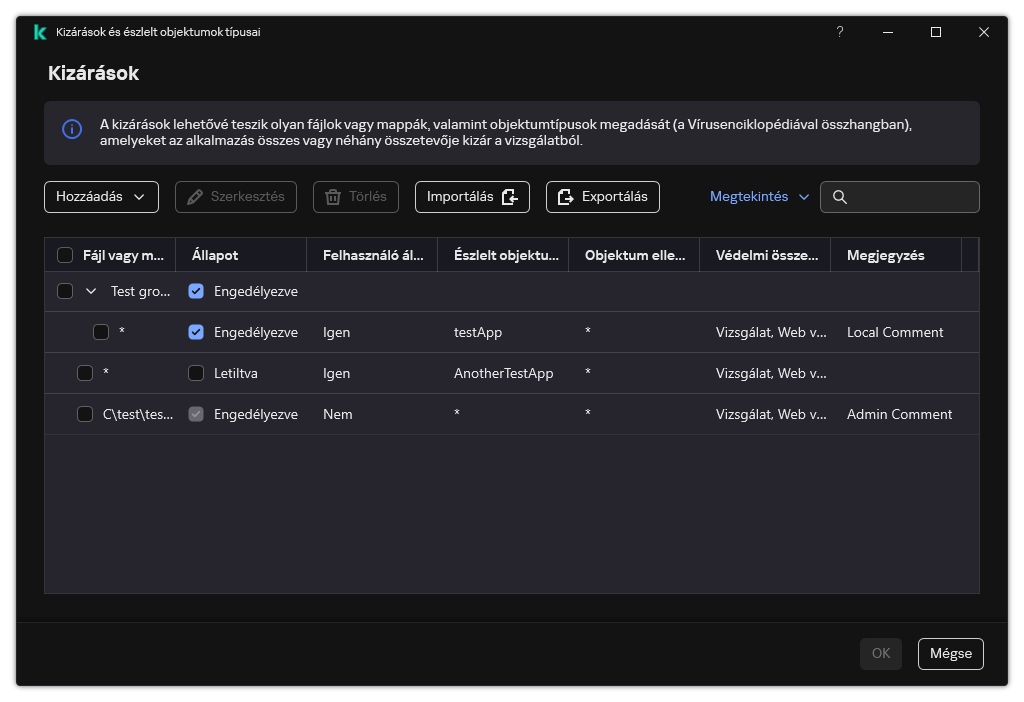Click the pencil icon on Szerkesztés

click(x=195, y=197)
